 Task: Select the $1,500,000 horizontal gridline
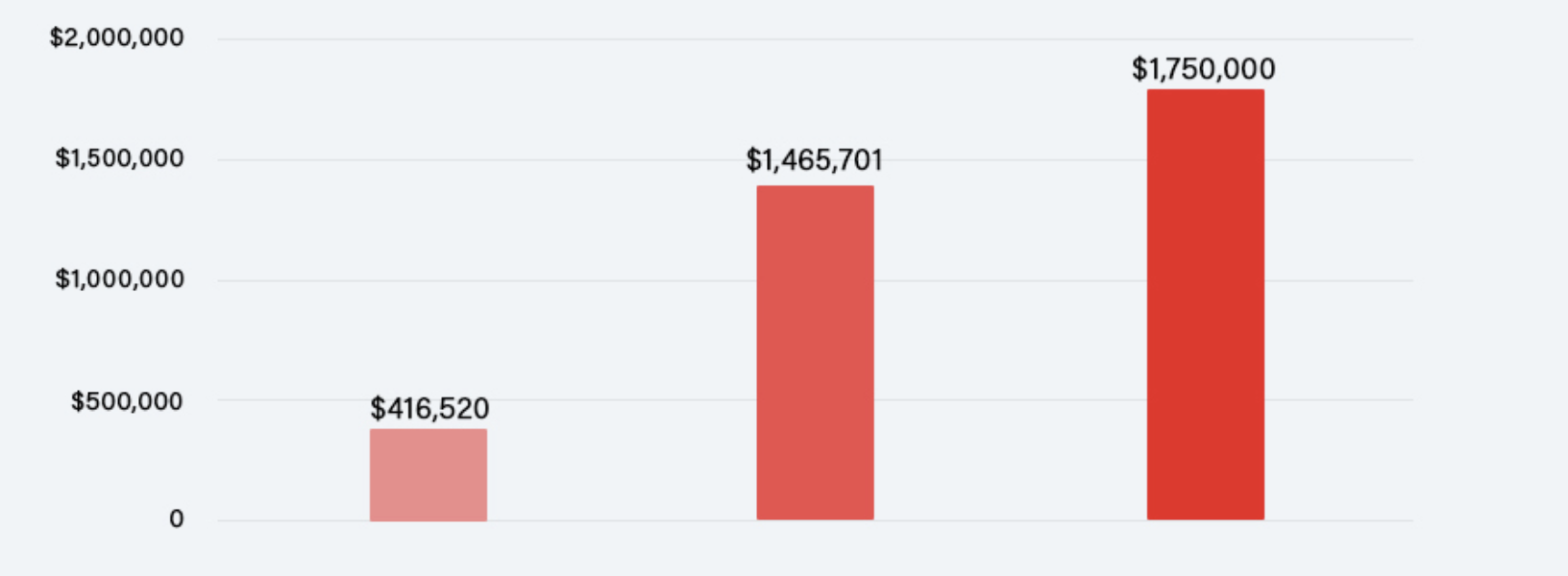click(576, 159)
